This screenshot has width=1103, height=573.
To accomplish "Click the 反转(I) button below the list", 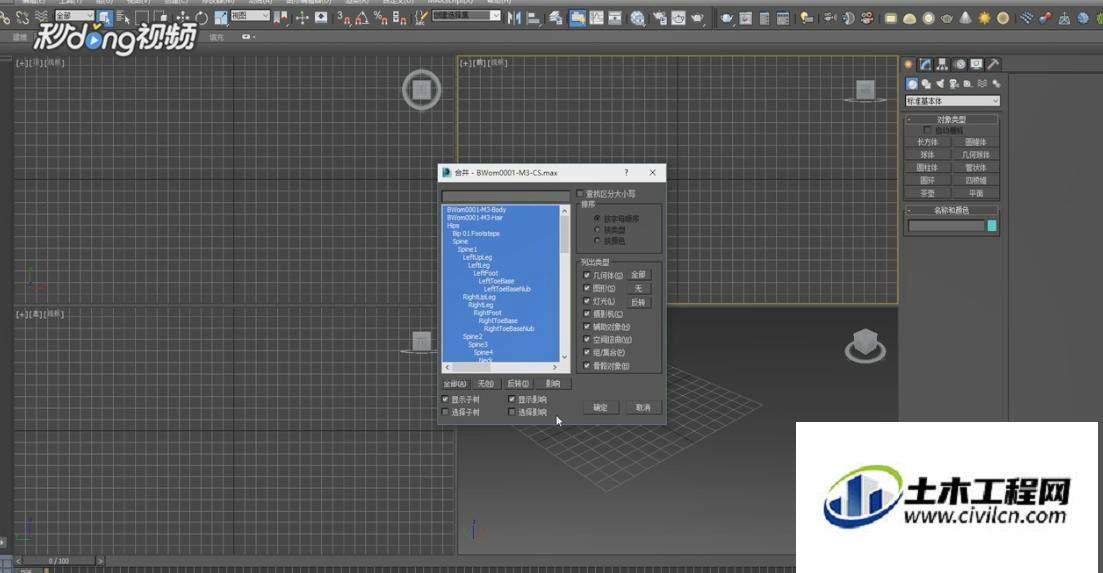I will [x=518, y=384].
